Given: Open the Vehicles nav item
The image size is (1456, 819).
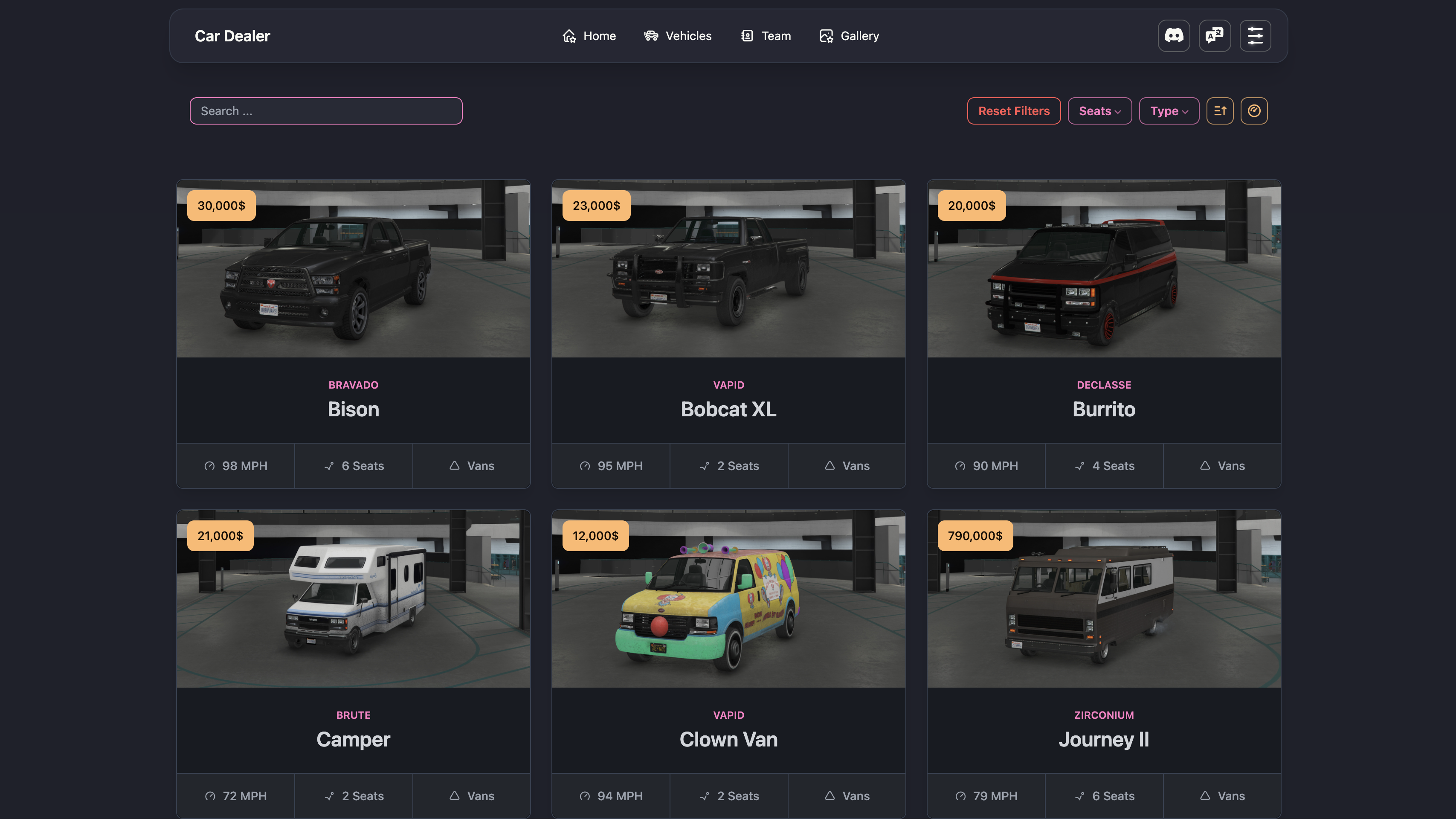Looking at the screenshot, I should [678, 36].
